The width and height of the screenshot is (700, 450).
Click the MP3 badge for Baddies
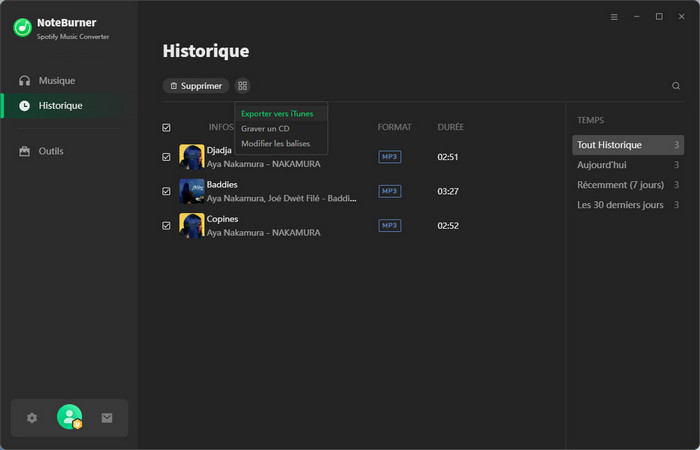[x=390, y=192]
